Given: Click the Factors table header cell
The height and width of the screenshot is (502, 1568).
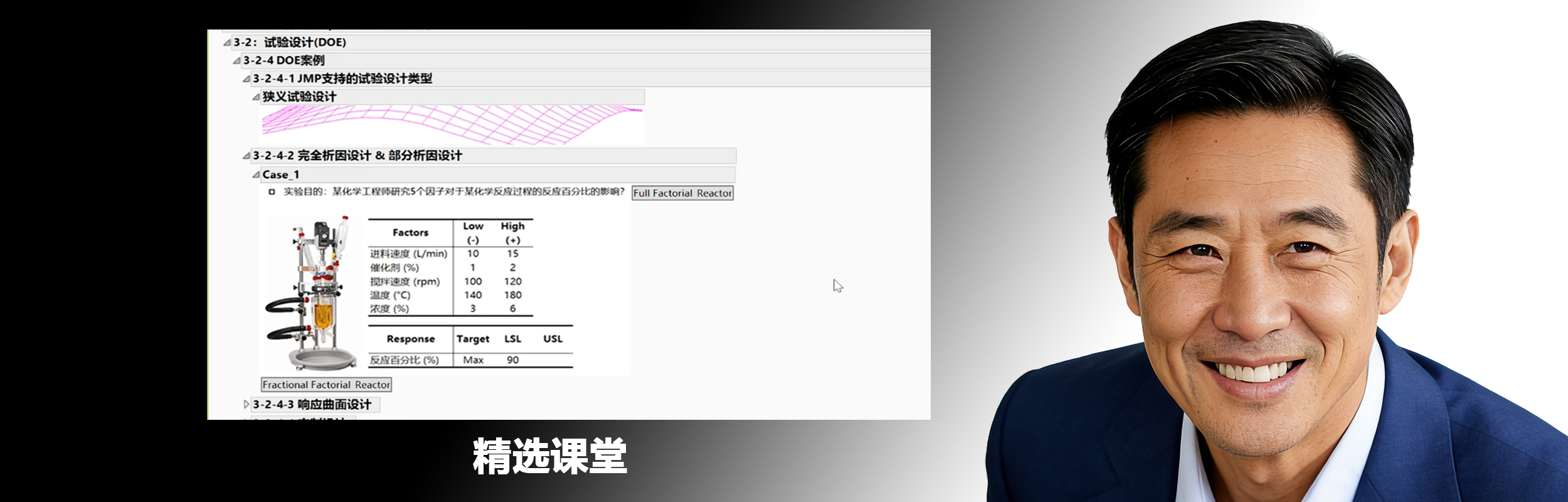Looking at the screenshot, I should [410, 233].
